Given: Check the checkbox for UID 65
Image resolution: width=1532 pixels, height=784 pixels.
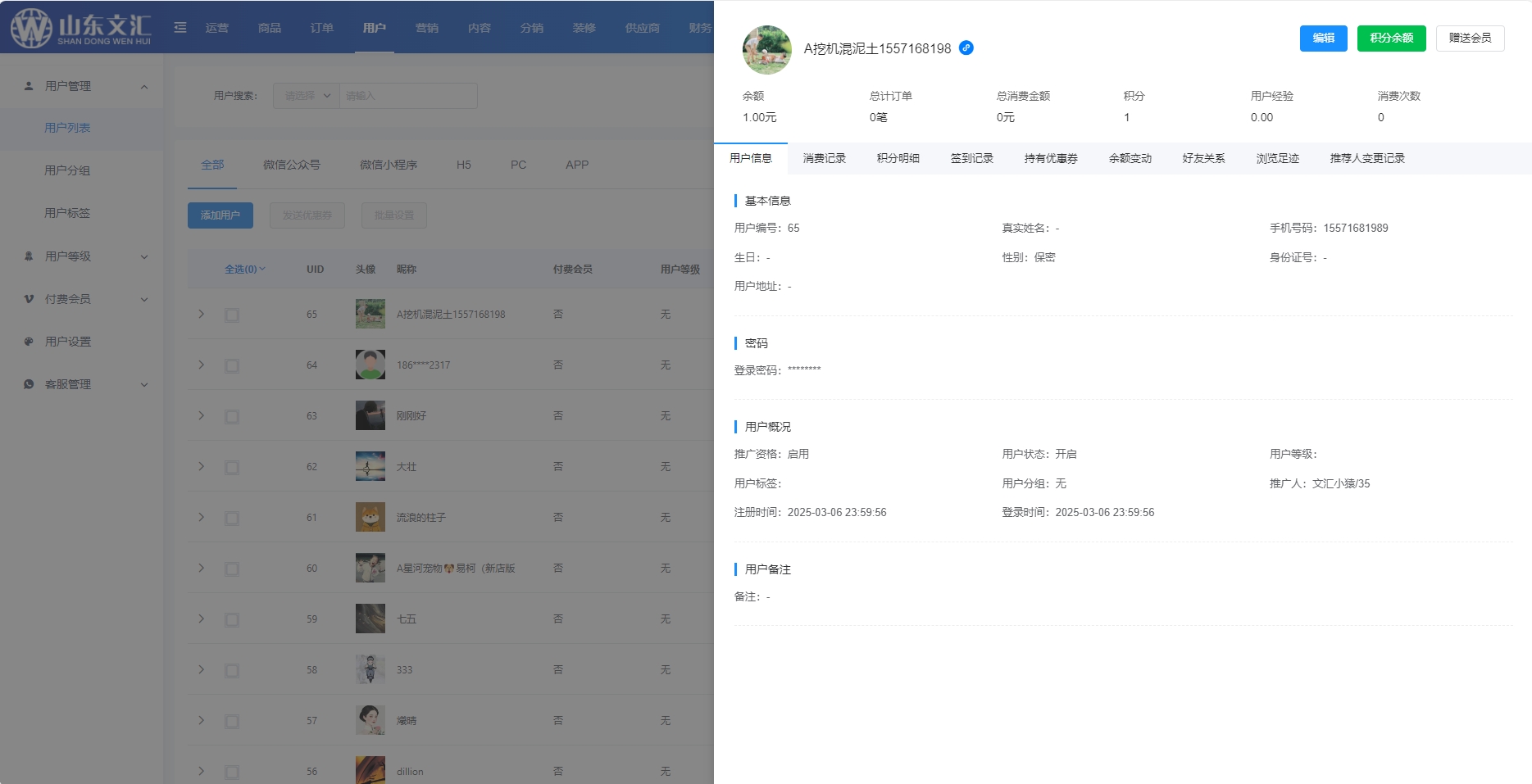Looking at the screenshot, I should pyautogui.click(x=232, y=315).
